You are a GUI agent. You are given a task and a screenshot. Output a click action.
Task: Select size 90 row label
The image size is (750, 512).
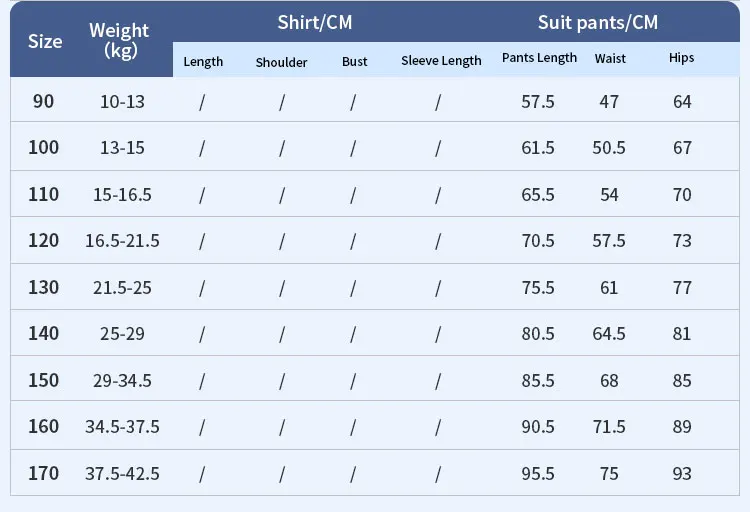(44, 101)
